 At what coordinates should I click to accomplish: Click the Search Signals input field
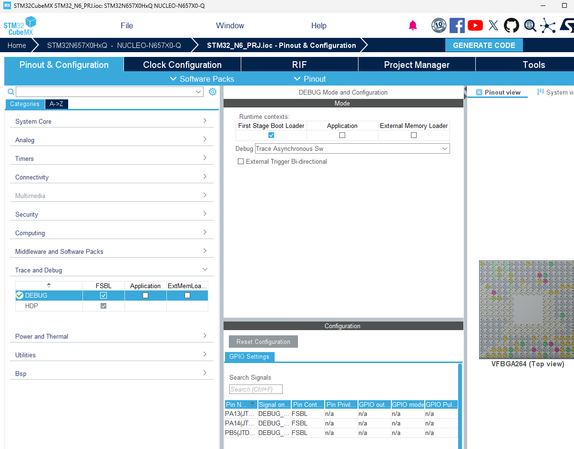pyautogui.click(x=256, y=389)
